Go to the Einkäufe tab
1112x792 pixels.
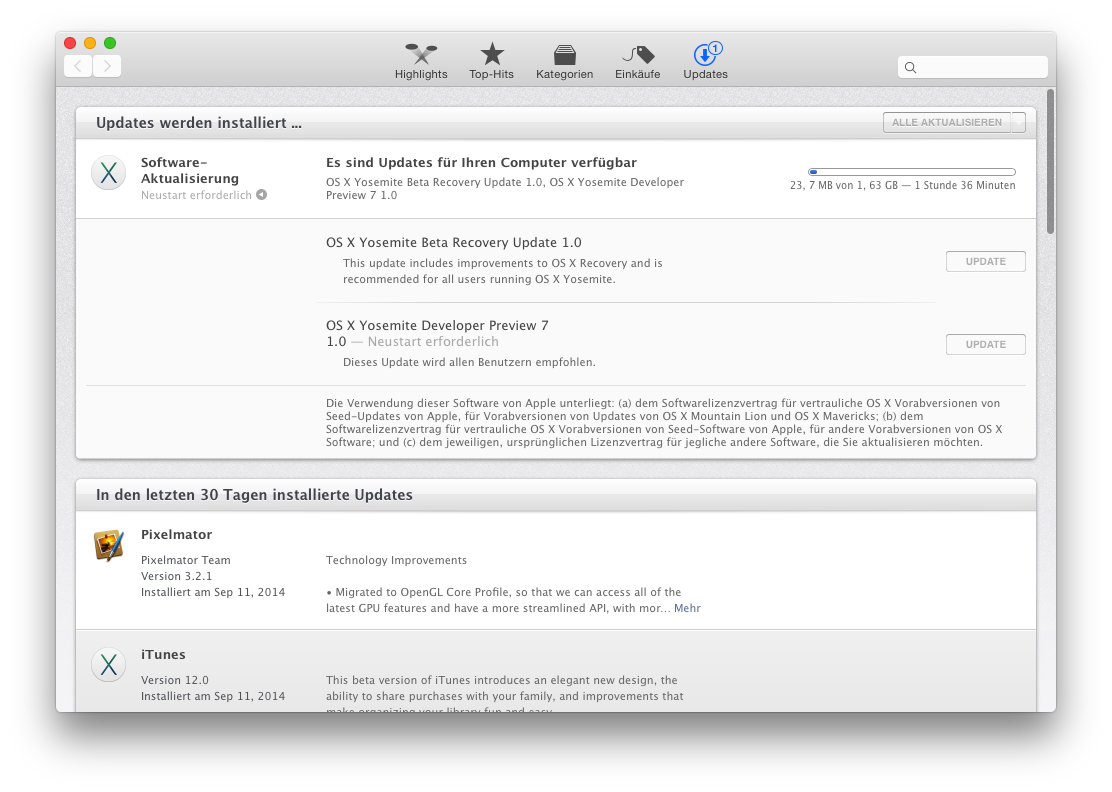click(x=637, y=61)
